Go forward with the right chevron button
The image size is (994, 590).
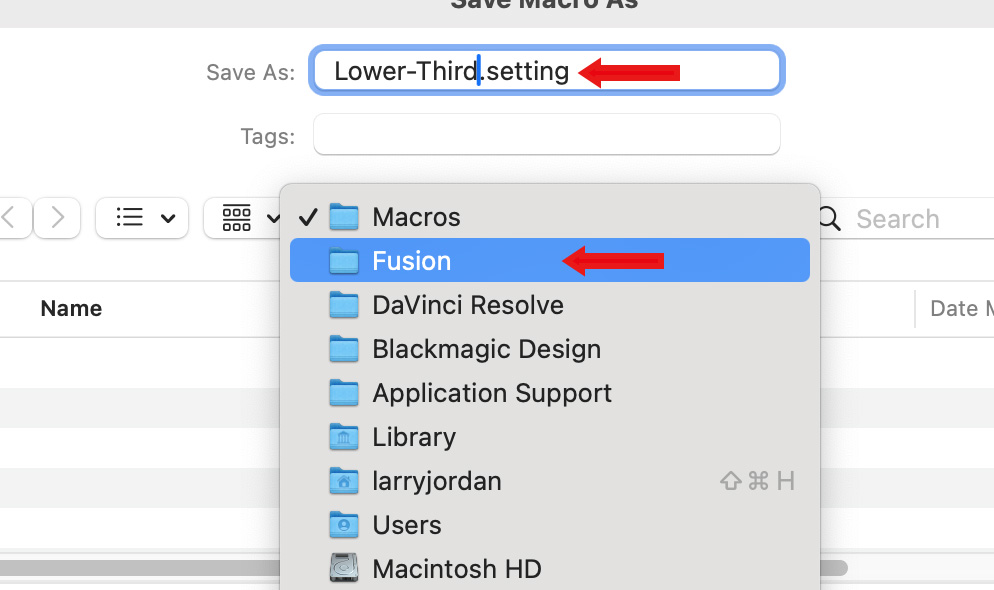point(57,217)
